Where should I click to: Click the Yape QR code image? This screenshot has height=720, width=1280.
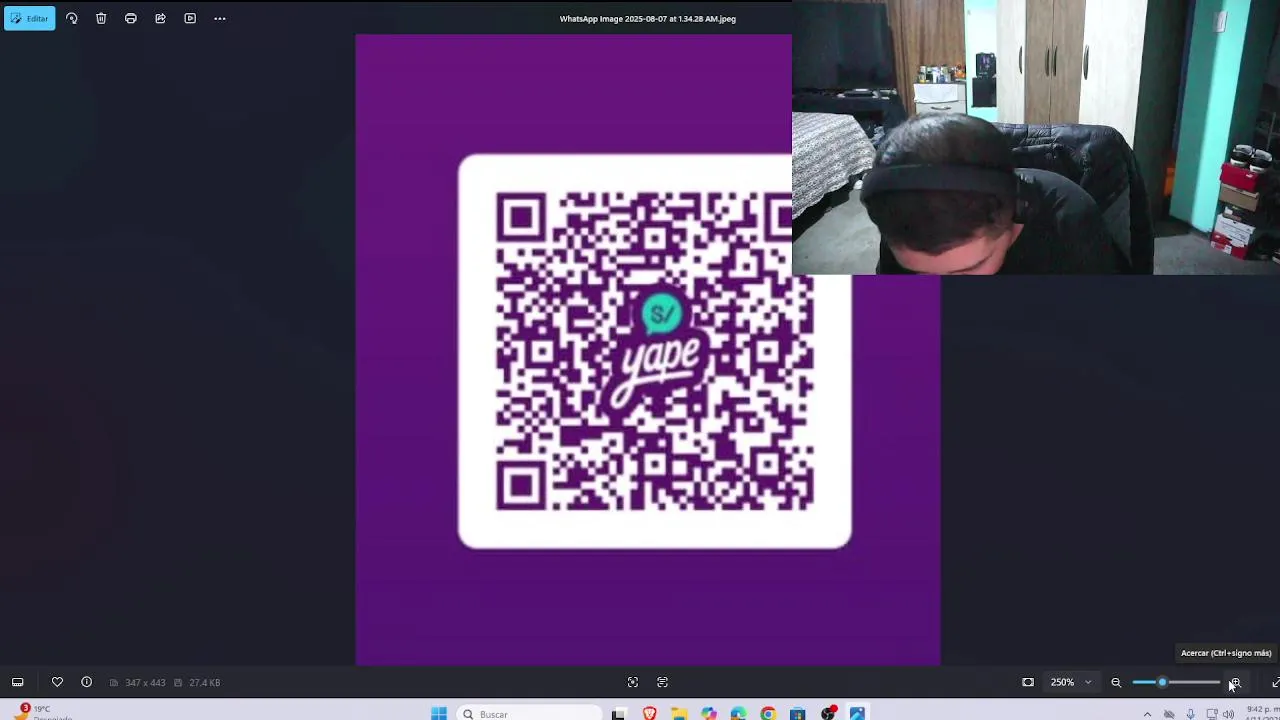click(655, 351)
